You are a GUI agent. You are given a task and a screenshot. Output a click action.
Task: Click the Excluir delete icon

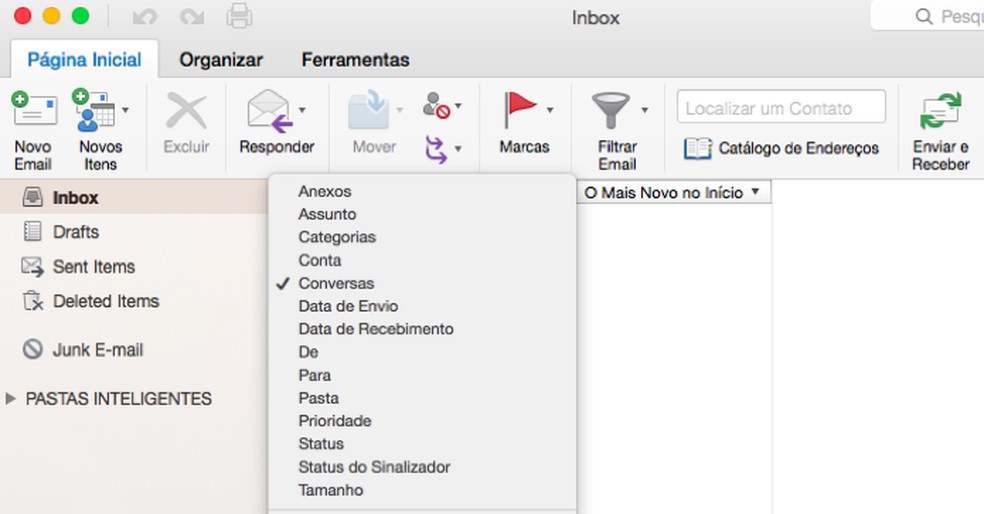[186, 111]
